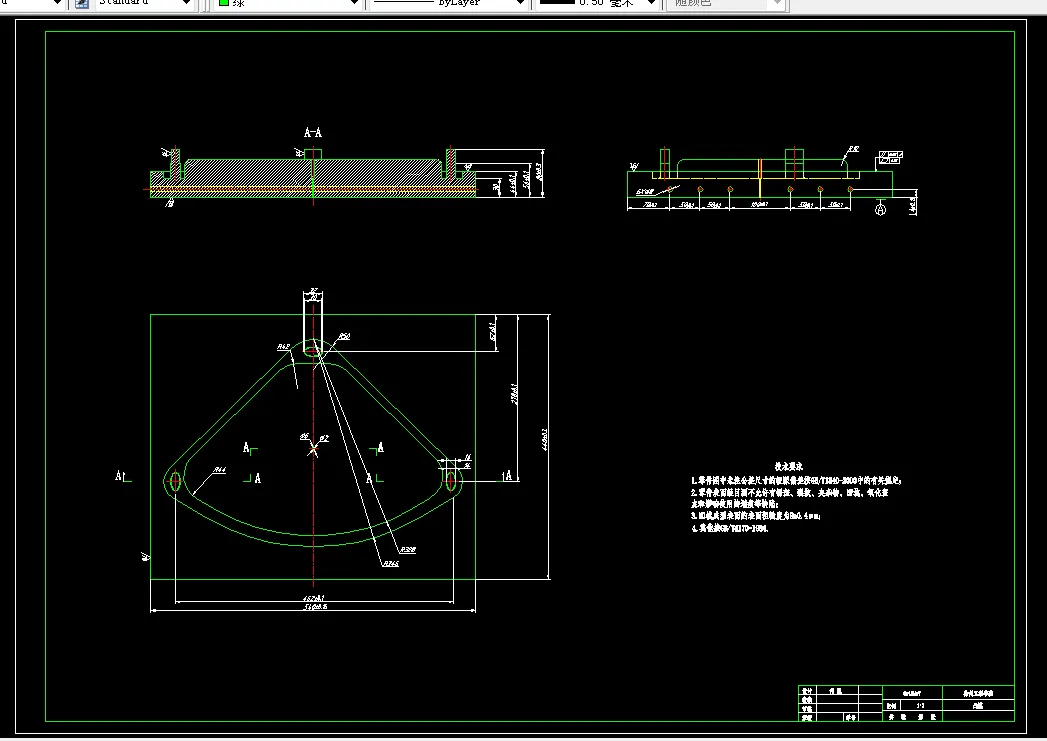Select the R44 radius label
Viewport: 1047px width, 741px height.
pos(220,470)
